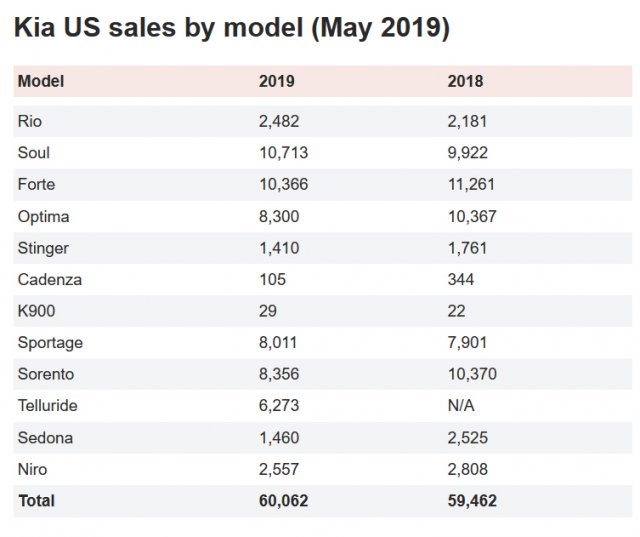Select the Sportage row label
640x537 pixels.
(x=50, y=343)
